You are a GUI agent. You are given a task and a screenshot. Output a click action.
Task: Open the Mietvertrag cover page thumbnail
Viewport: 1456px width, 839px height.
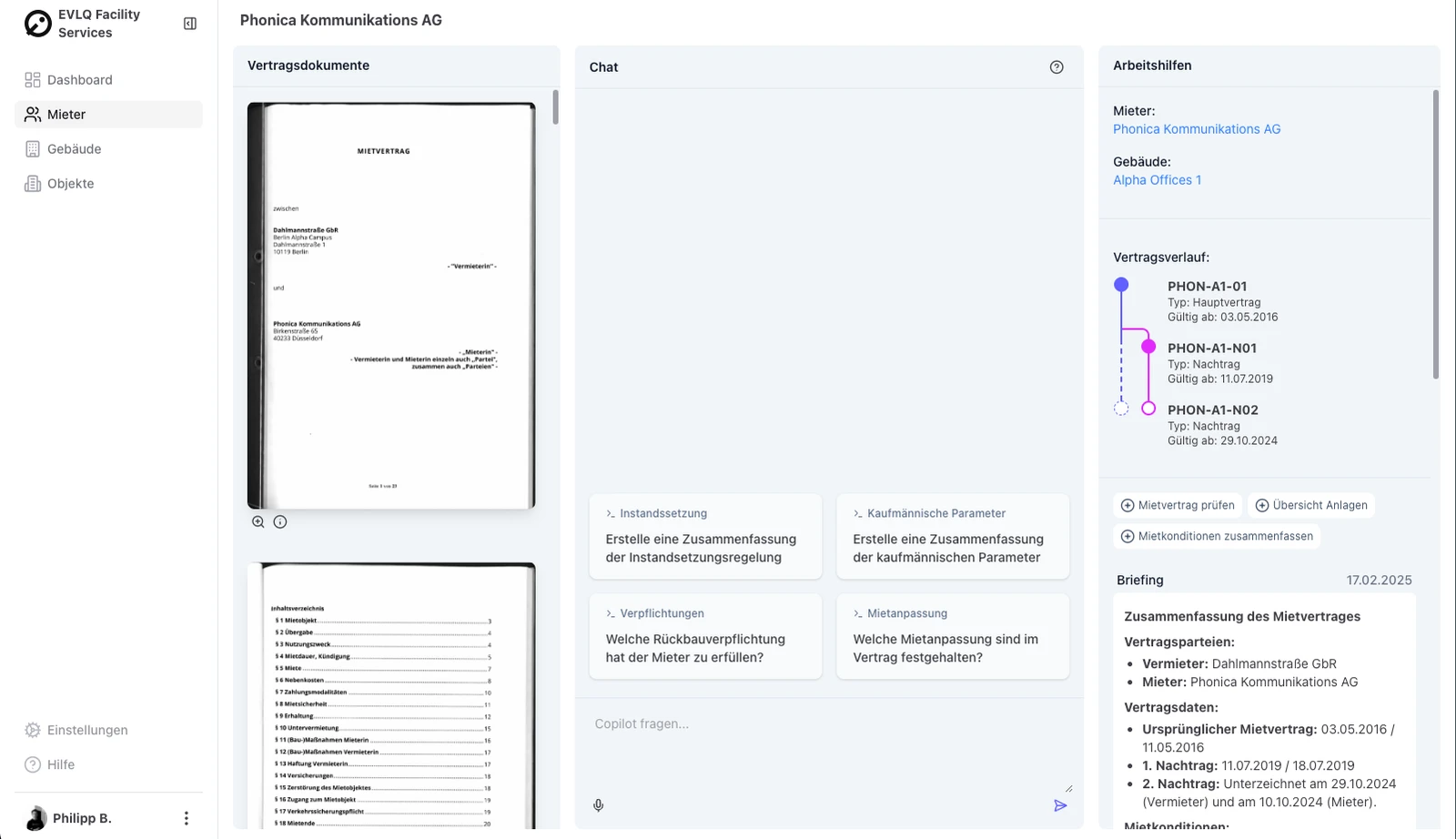(391, 305)
